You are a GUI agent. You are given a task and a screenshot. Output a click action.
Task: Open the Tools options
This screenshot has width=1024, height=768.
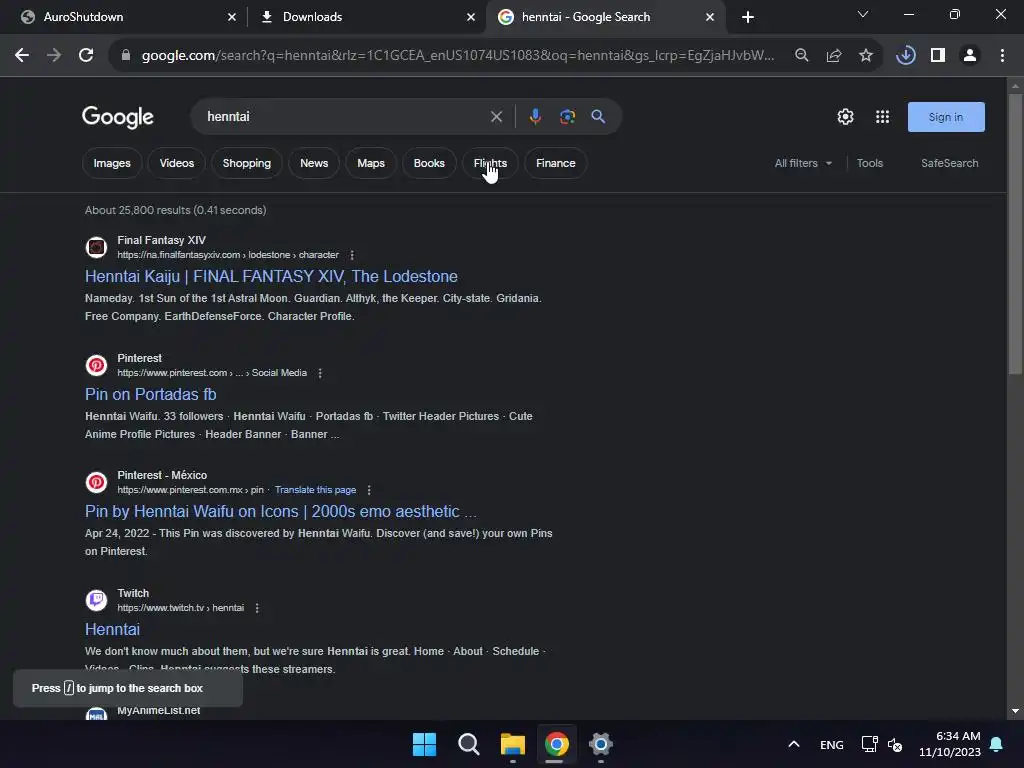(x=870, y=163)
